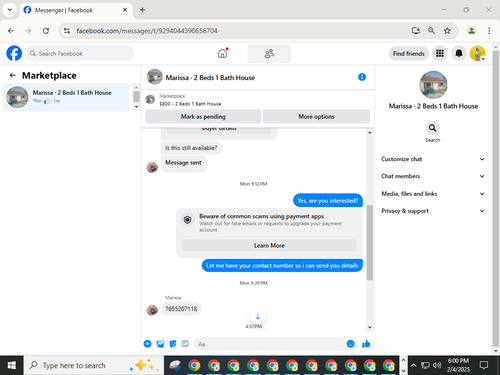Image resolution: width=500 pixels, height=375 pixels.
Task: Open the $800 2 Beds listing link
Action: 190,104
